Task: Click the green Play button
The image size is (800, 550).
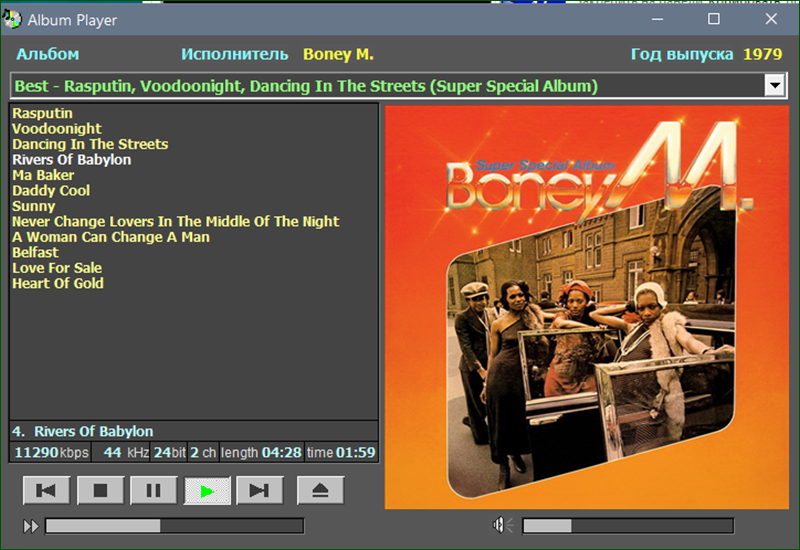Action: [207, 490]
